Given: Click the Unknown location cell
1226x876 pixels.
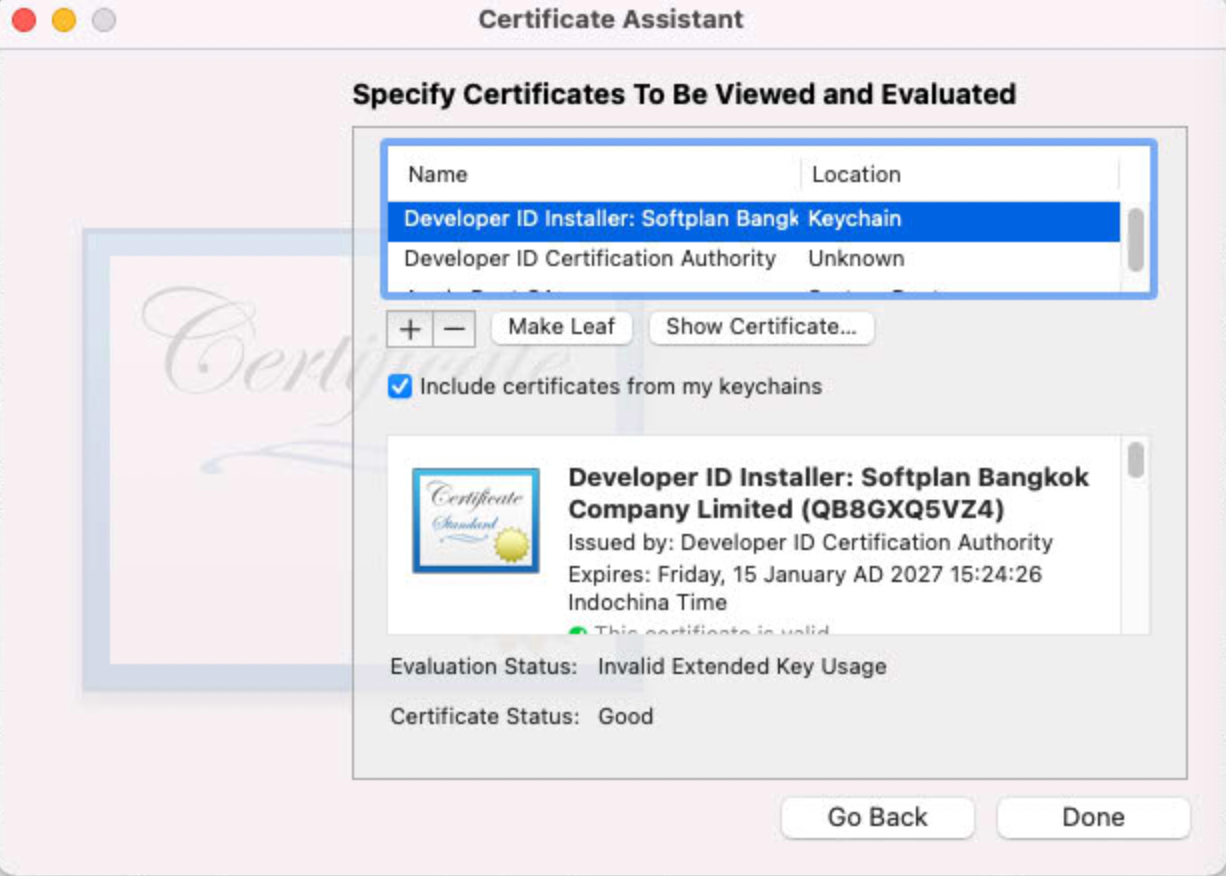Looking at the screenshot, I should click(x=856, y=259).
